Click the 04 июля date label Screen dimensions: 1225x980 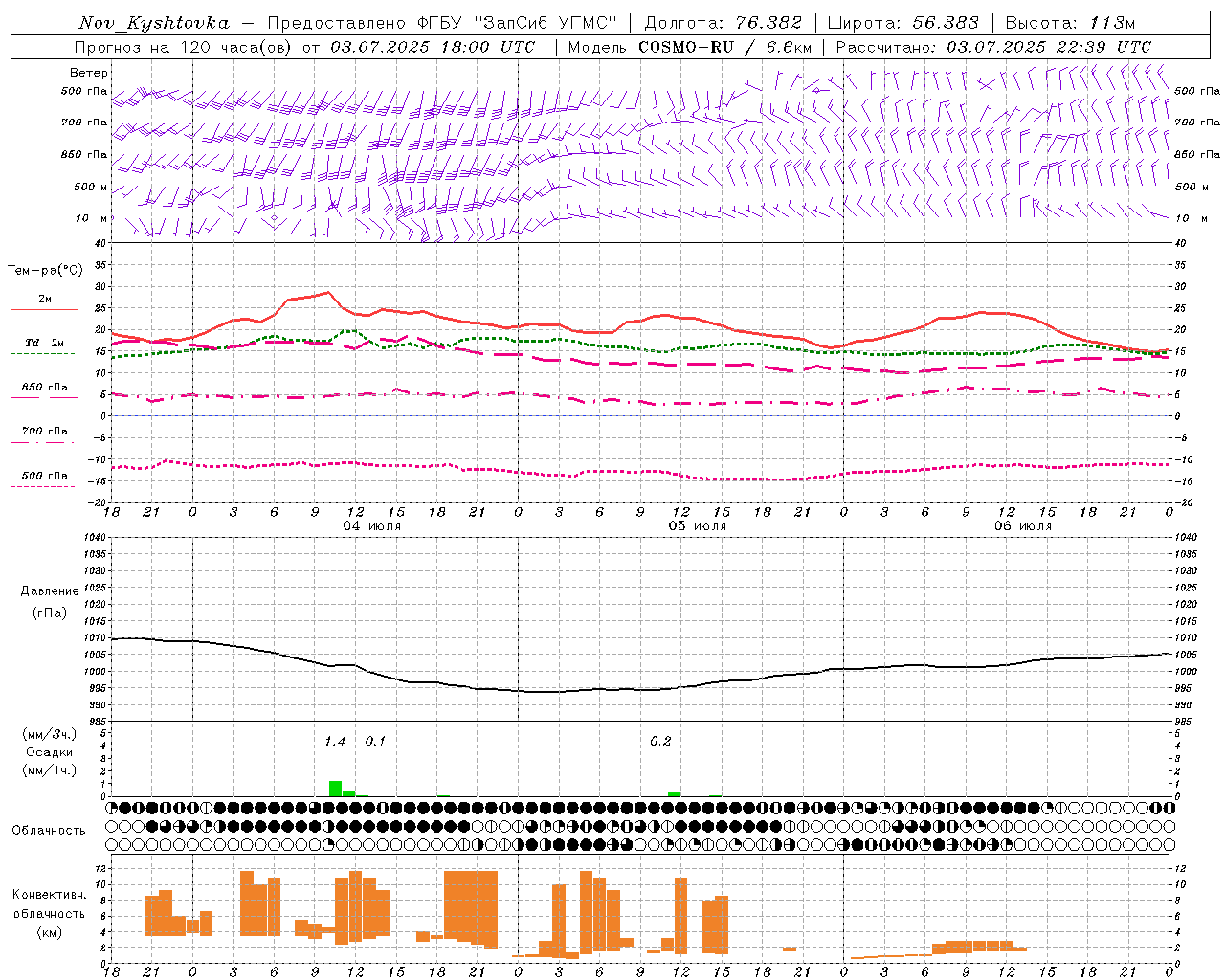(x=372, y=526)
